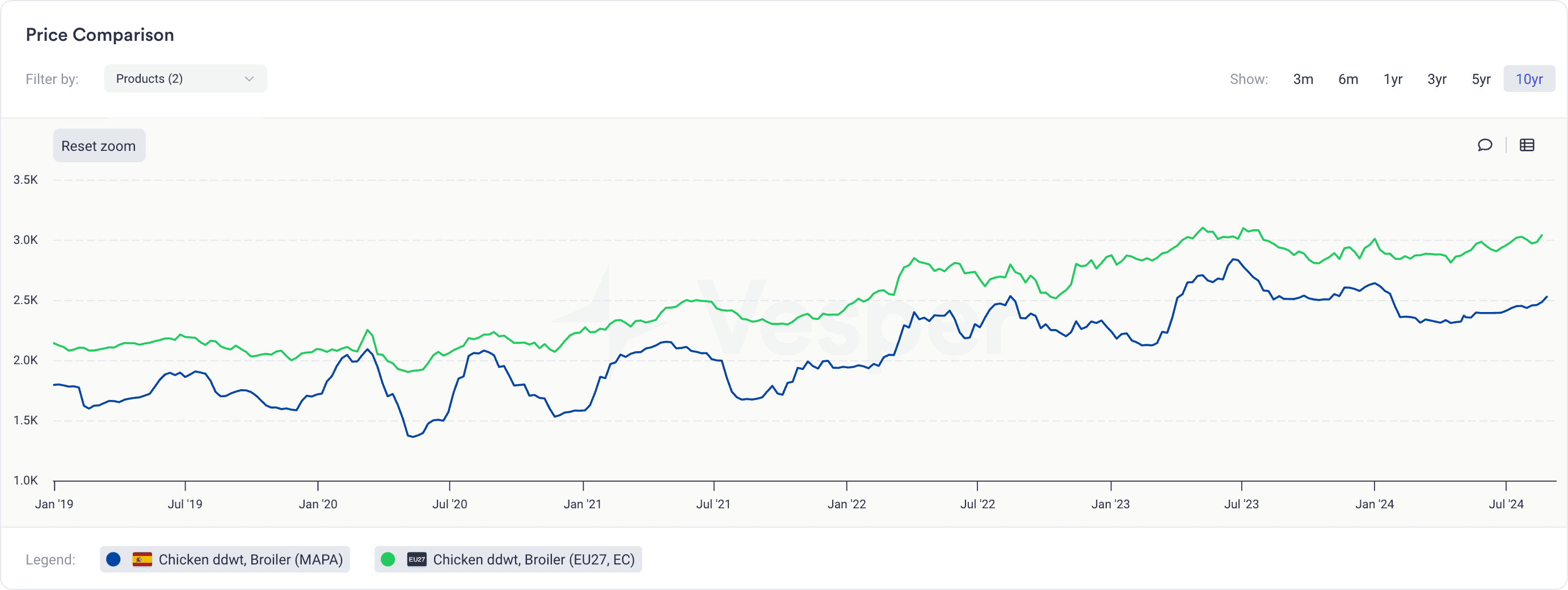The image size is (1568, 590).
Task: Click the Price Comparison heading
Action: coord(100,35)
